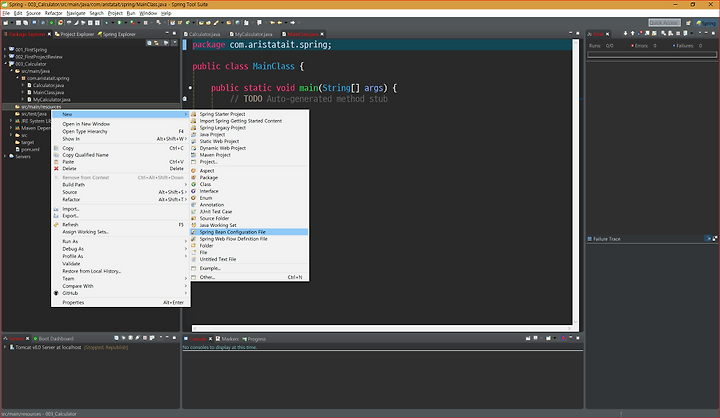Select Folder in New submenu
Image resolution: width=720 pixels, height=418 pixels.
pyautogui.click(x=249, y=246)
